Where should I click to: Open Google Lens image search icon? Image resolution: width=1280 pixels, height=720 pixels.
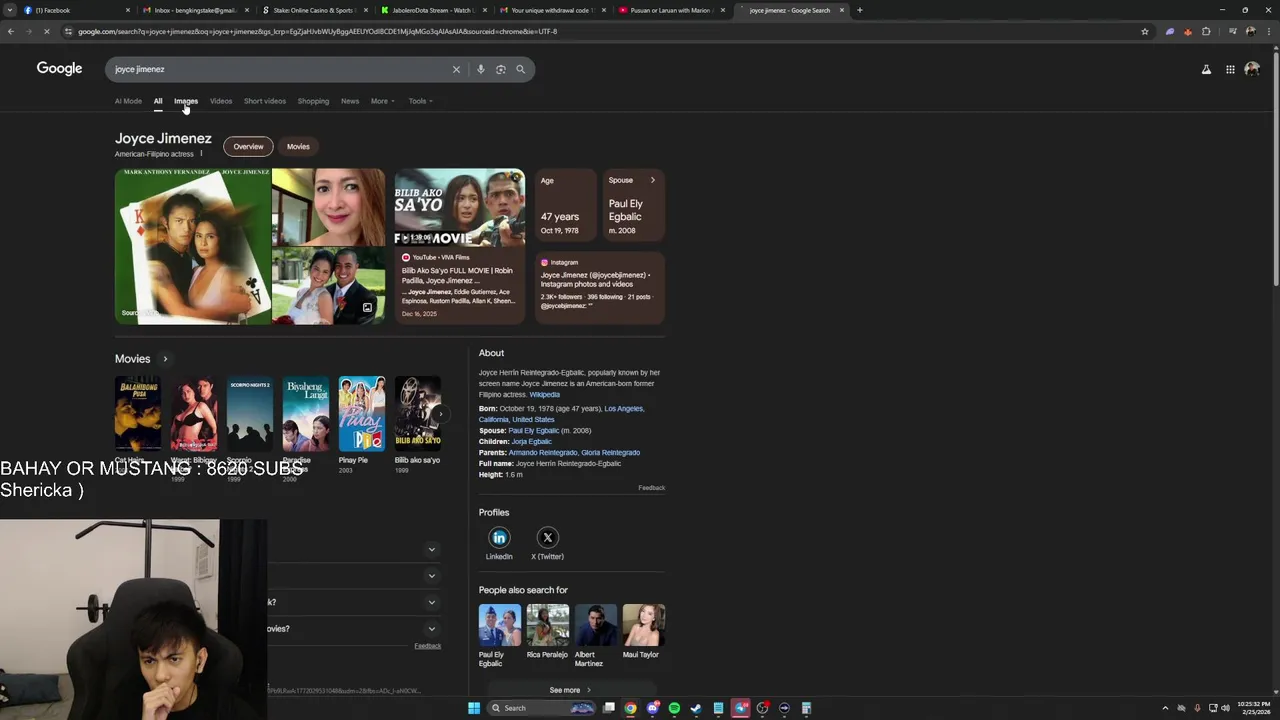point(501,69)
